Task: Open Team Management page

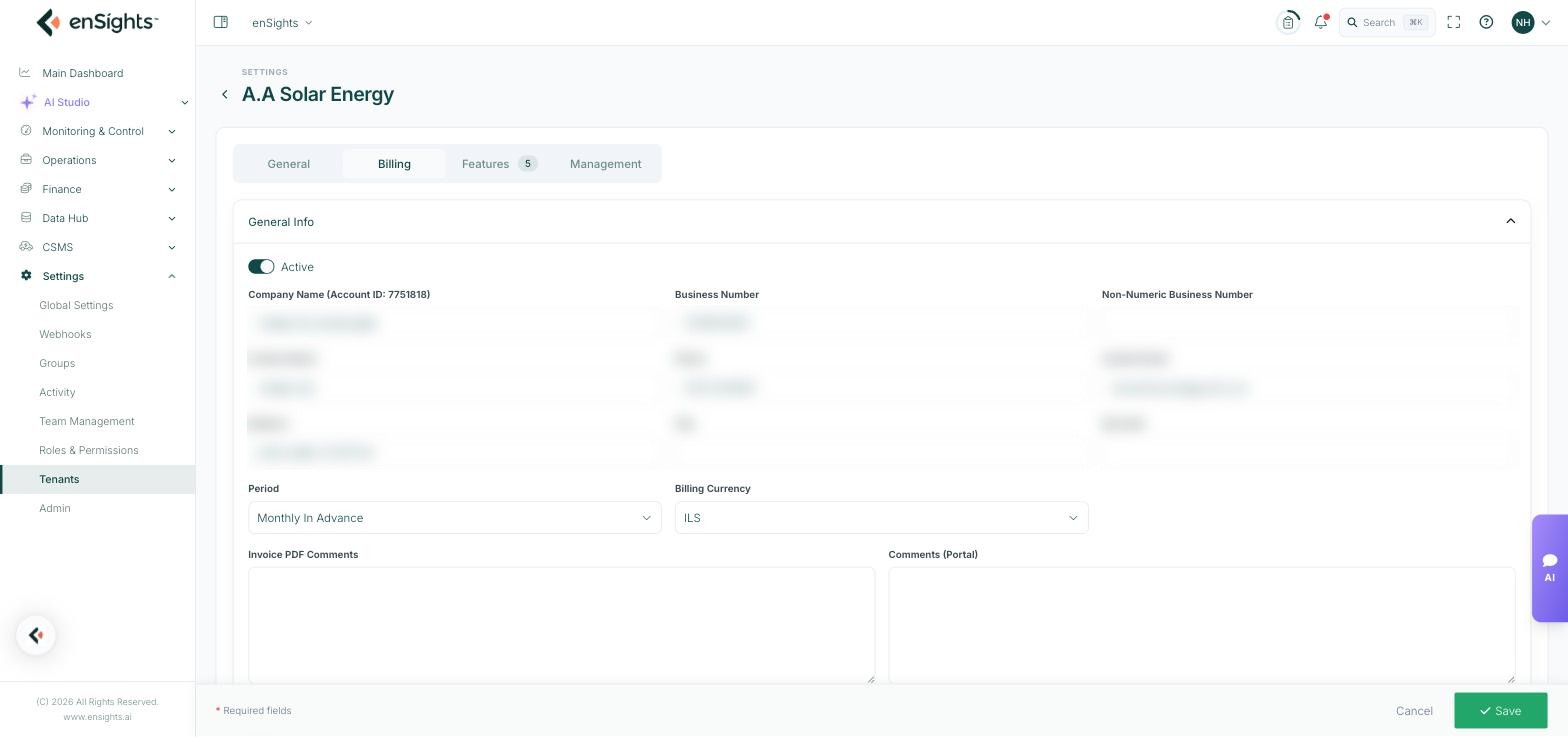Action: click(x=87, y=421)
